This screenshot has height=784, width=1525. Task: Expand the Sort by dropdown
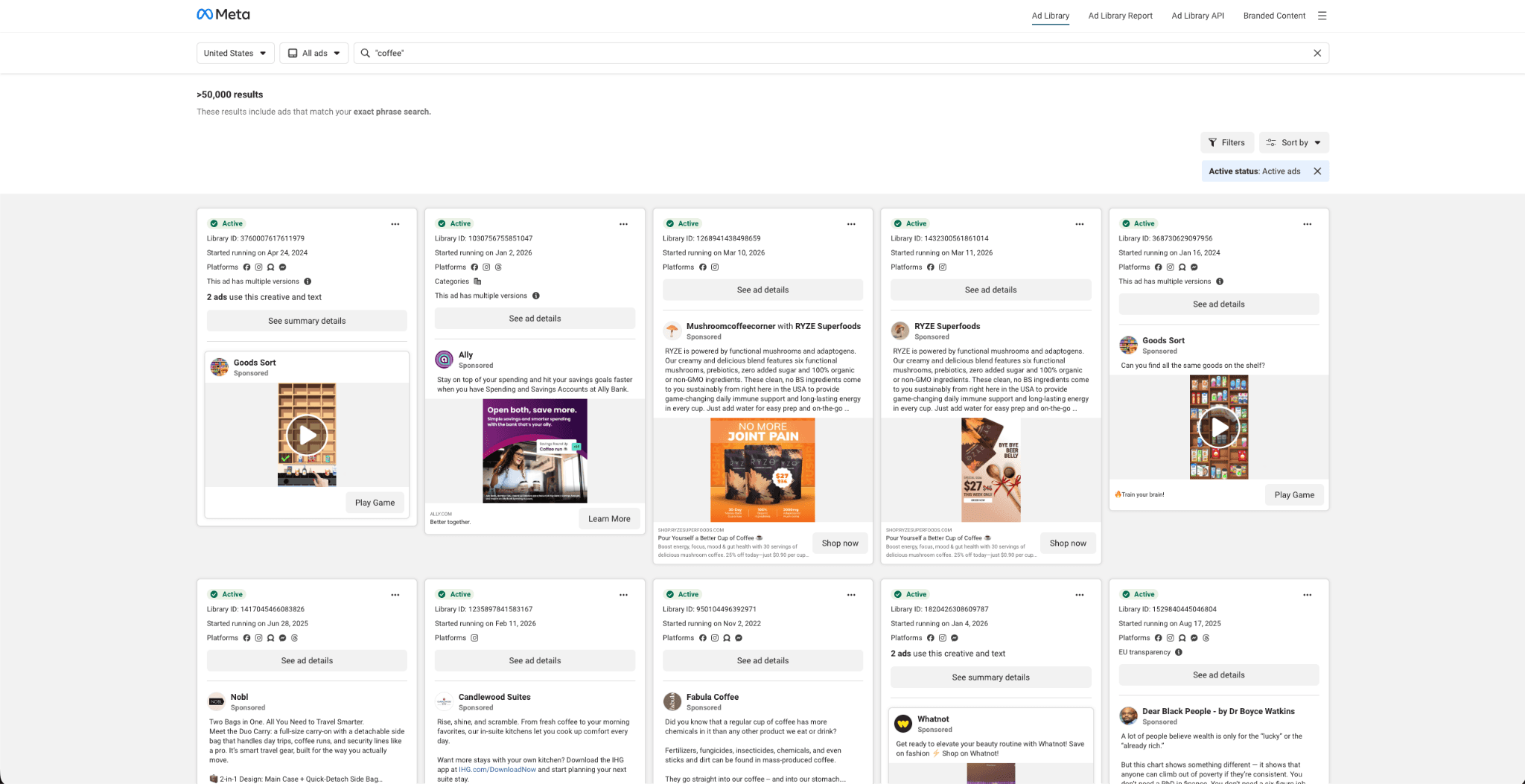(1294, 142)
